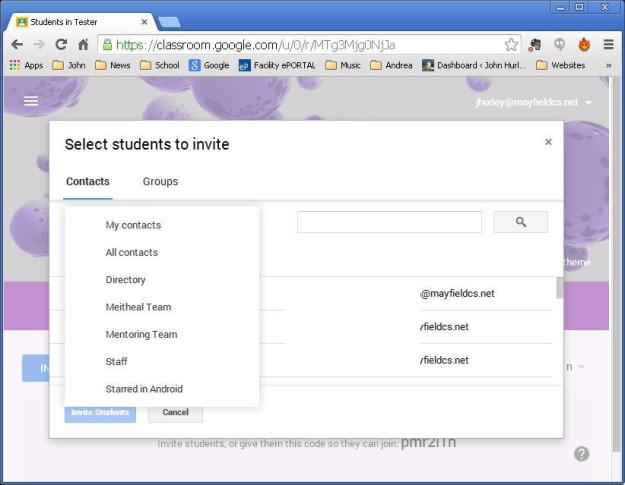
Task: Open the Music bookmarks folder
Action: (x=343, y=65)
